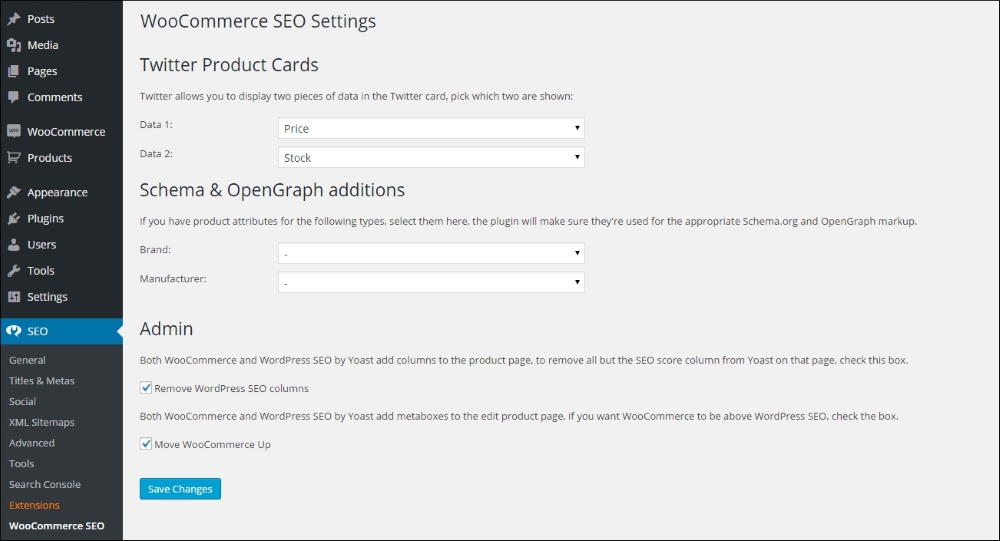Click the Pages icon in sidebar

coord(13,71)
